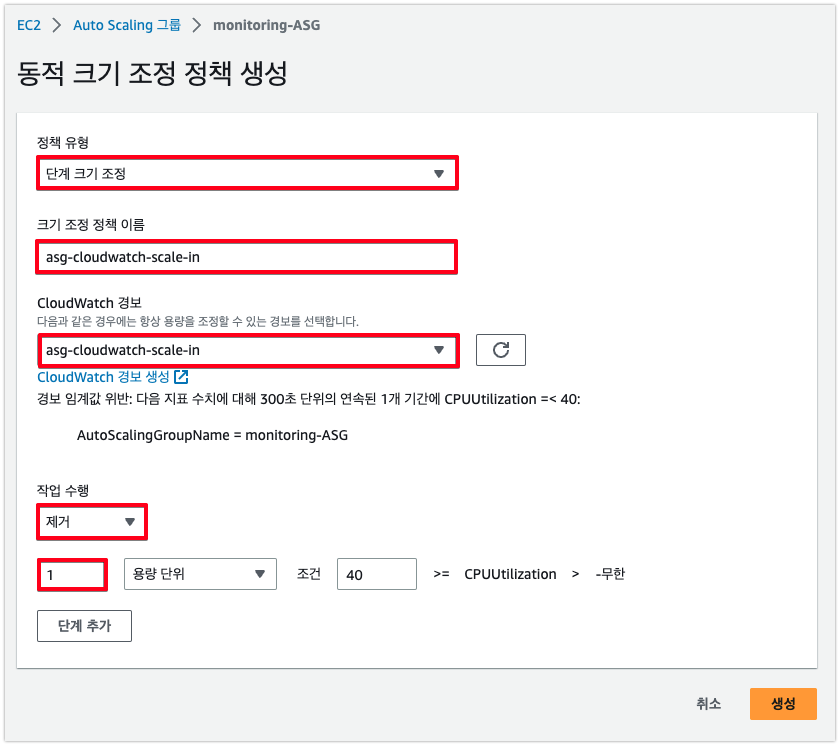Click the refresh CloudWatch alarms icon button

500,350
